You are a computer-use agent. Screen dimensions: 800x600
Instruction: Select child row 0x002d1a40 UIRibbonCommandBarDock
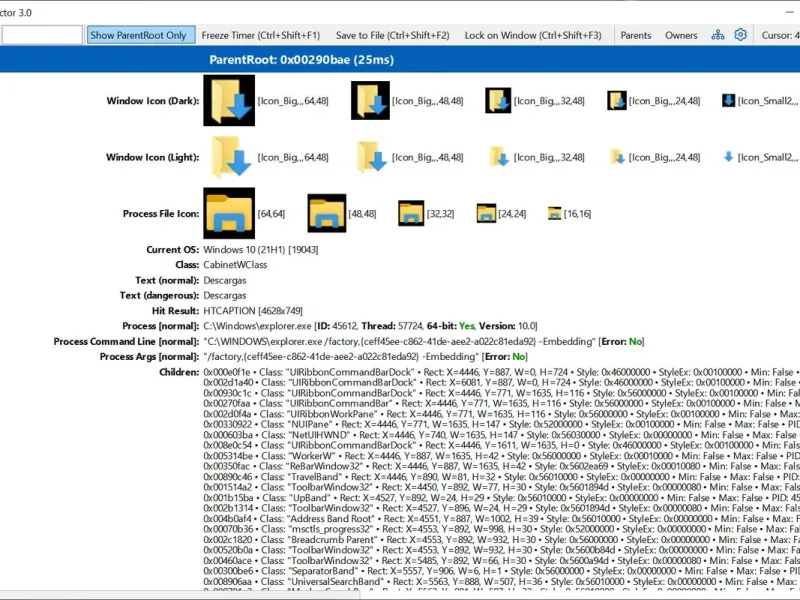click(502, 383)
